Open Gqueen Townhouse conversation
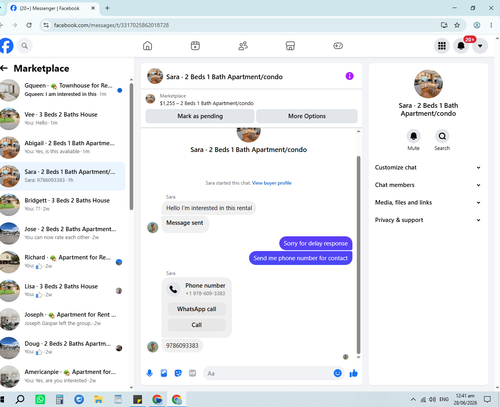 [x=62, y=90]
